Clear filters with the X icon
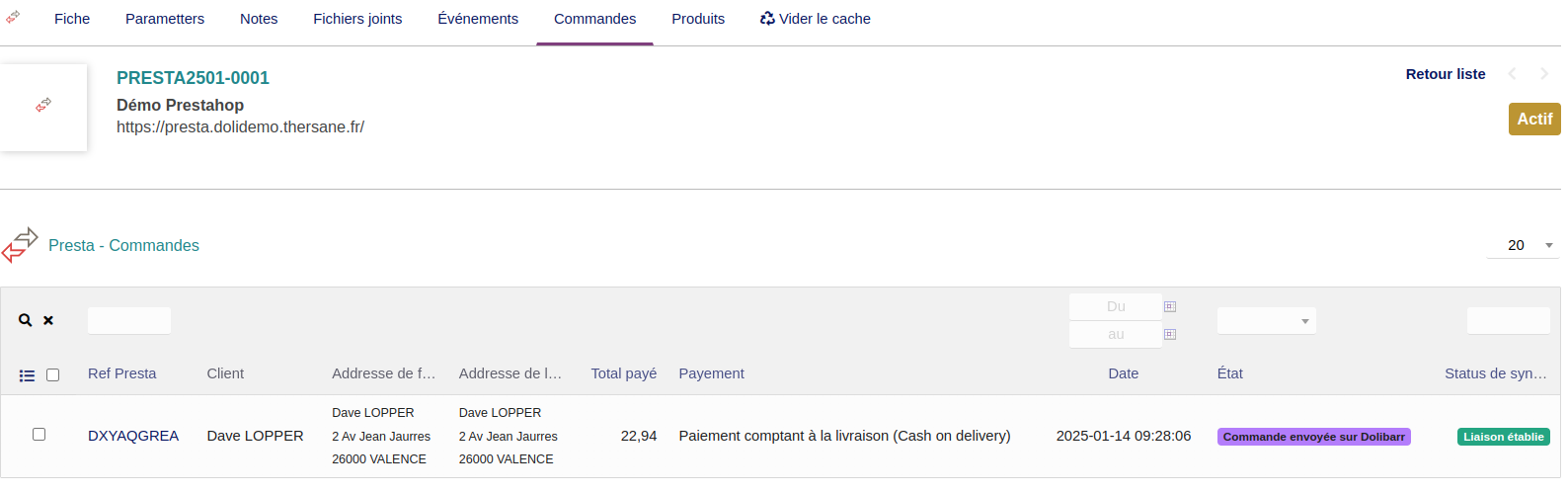This screenshot has height=494, width=1568. point(48,320)
